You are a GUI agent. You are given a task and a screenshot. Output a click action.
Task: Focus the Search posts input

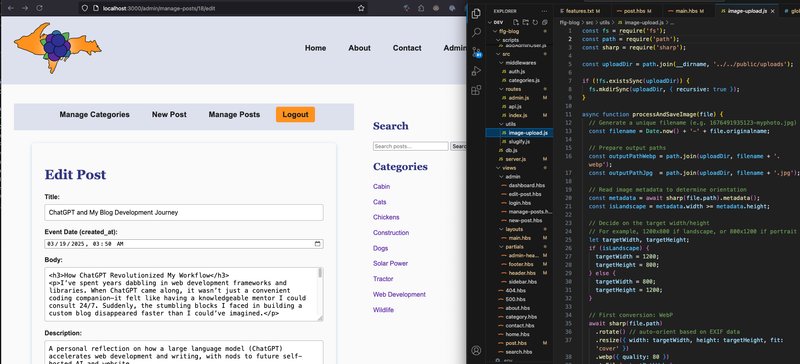[x=411, y=147]
